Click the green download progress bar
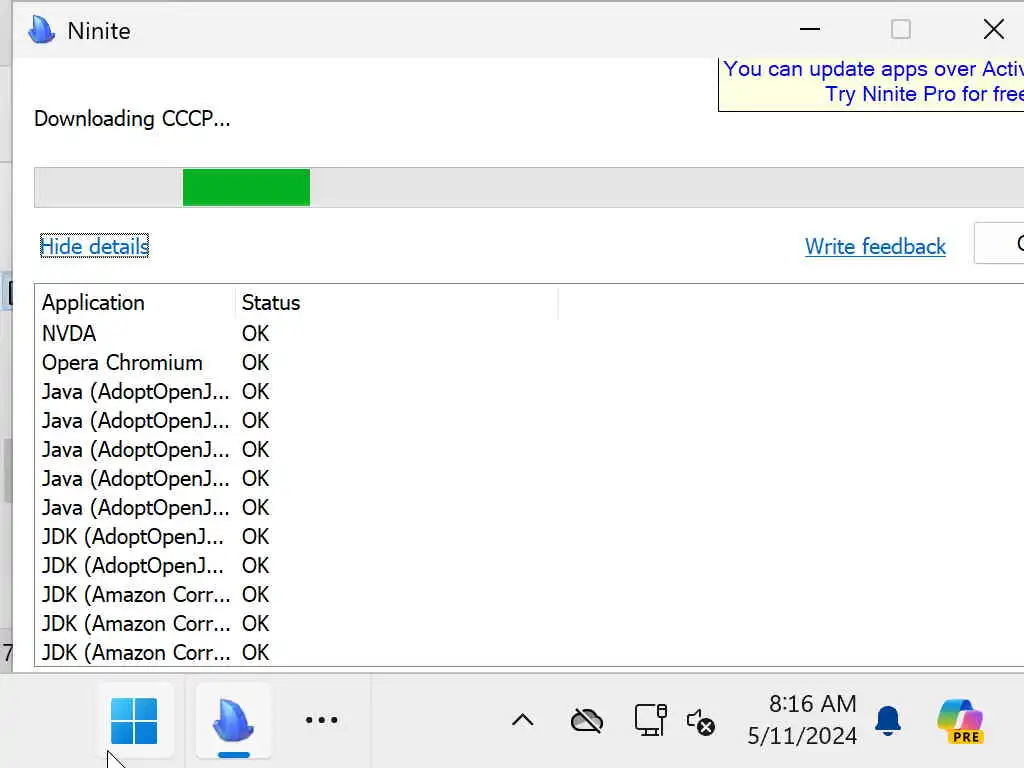 click(246, 187)
